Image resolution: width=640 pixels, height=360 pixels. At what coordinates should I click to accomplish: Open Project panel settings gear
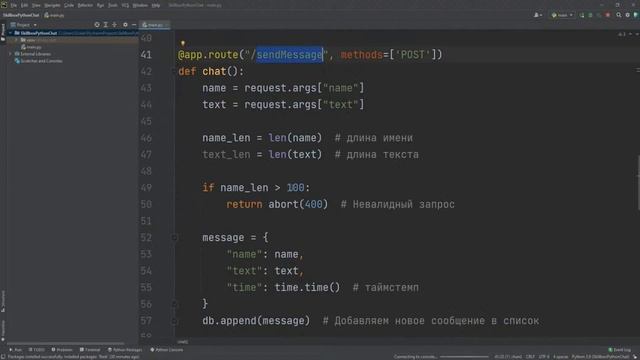click(x=125, y=25)
